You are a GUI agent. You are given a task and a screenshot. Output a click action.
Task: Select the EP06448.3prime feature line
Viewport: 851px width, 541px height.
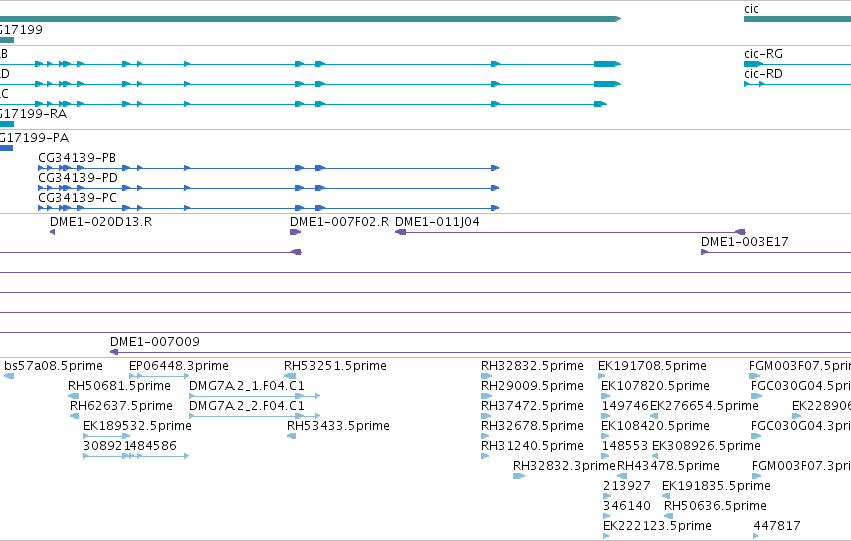(159, 376)
